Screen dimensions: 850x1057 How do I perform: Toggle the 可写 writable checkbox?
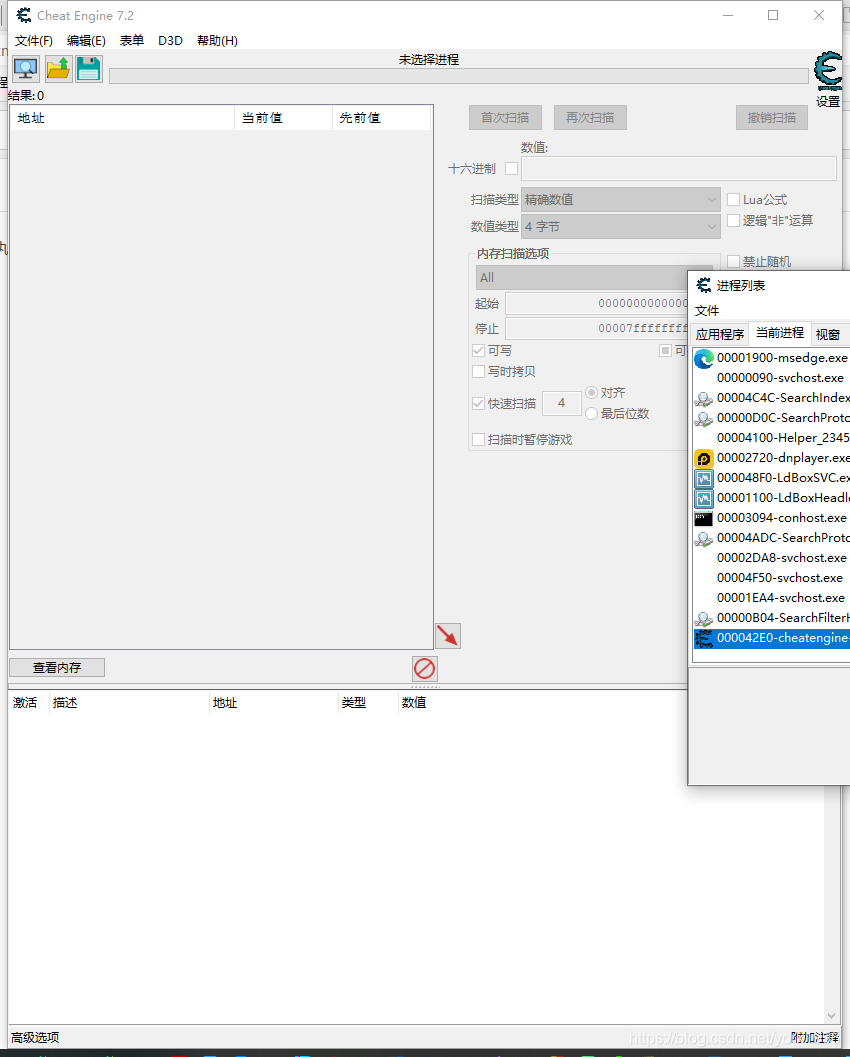(x=479, y=351)
